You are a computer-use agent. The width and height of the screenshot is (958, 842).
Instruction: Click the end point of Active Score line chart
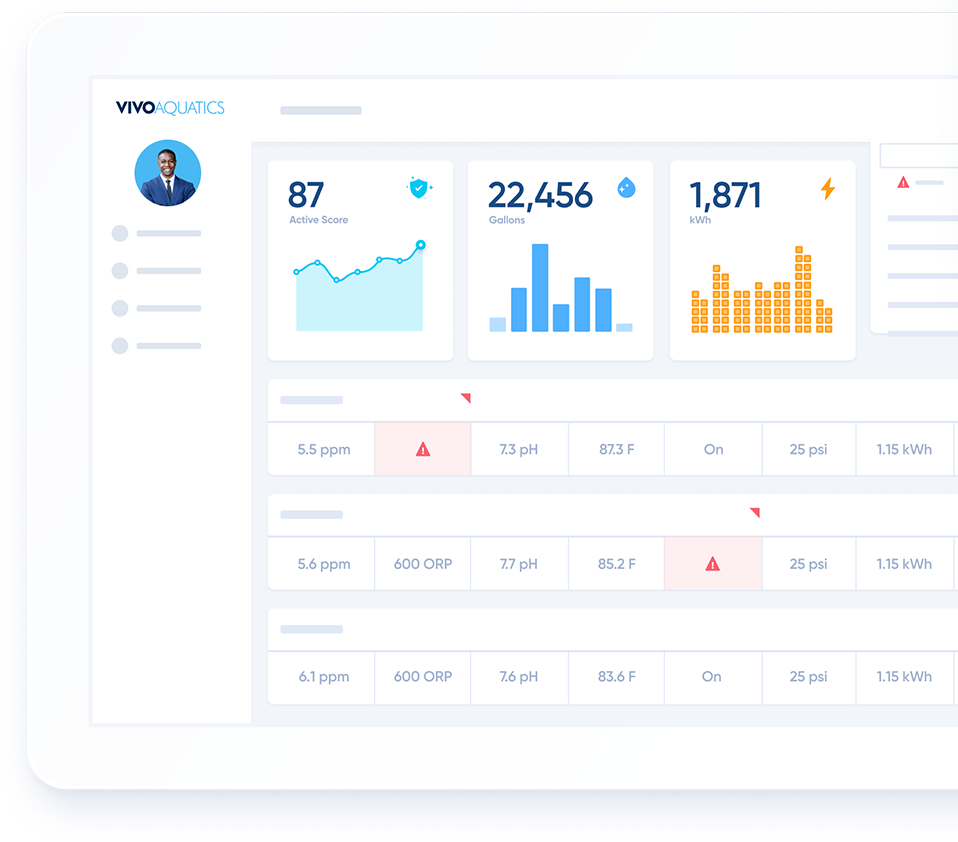click(x=420, y=244)
